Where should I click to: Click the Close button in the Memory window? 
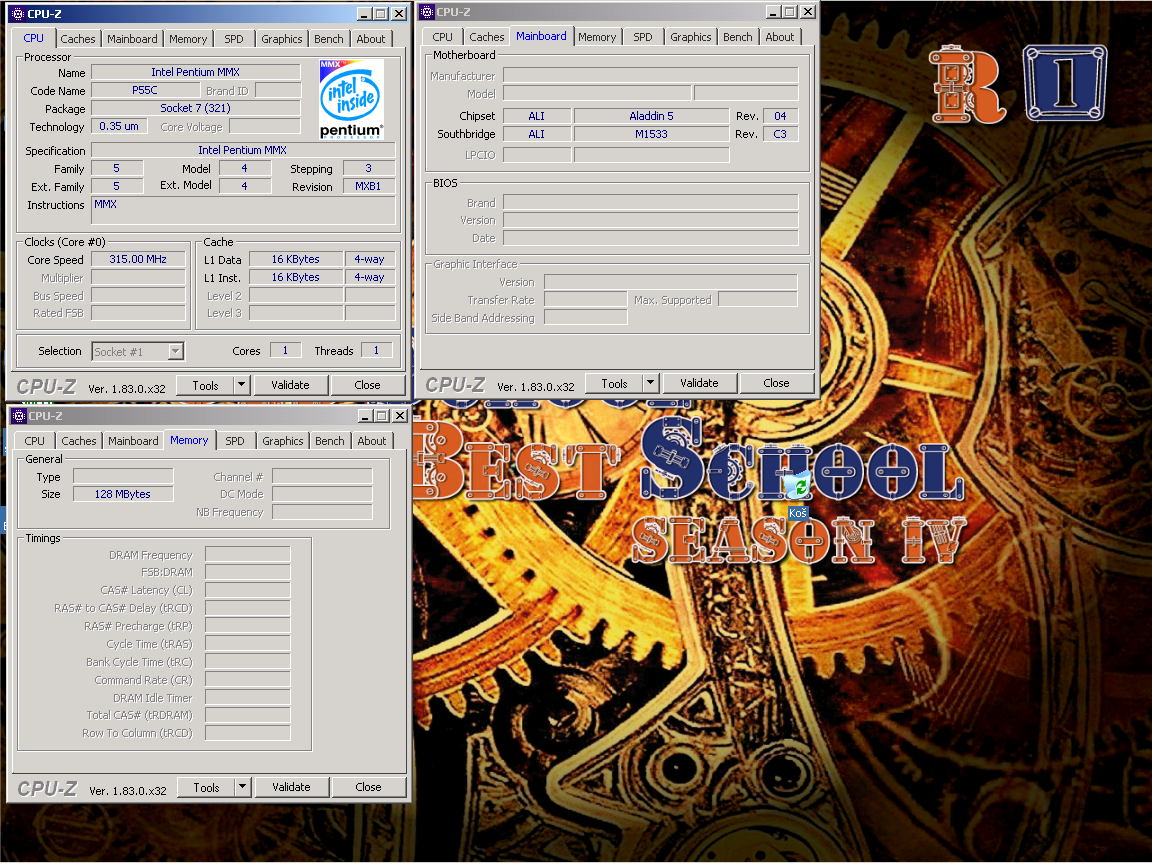[x=368, y=787]
